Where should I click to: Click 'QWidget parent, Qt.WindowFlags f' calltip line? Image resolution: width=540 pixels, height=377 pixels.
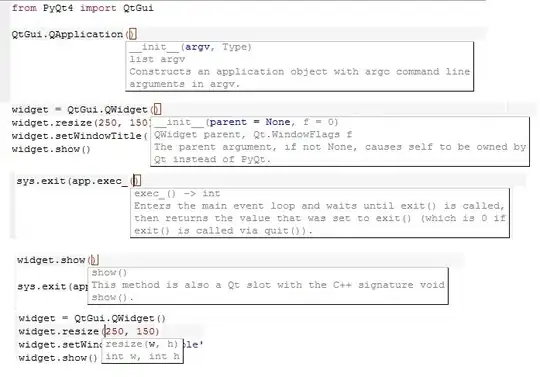(x=253, y=134)
